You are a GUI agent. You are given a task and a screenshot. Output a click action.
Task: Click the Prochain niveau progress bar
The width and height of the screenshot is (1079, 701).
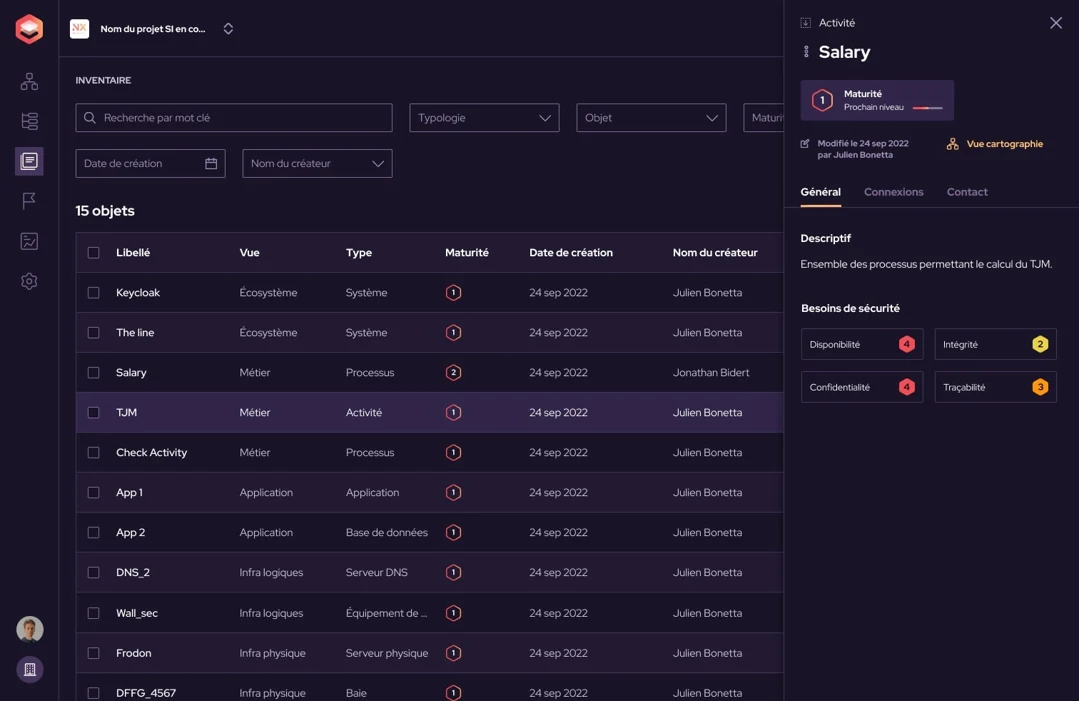pyautogui.click(x=928, y=108)
